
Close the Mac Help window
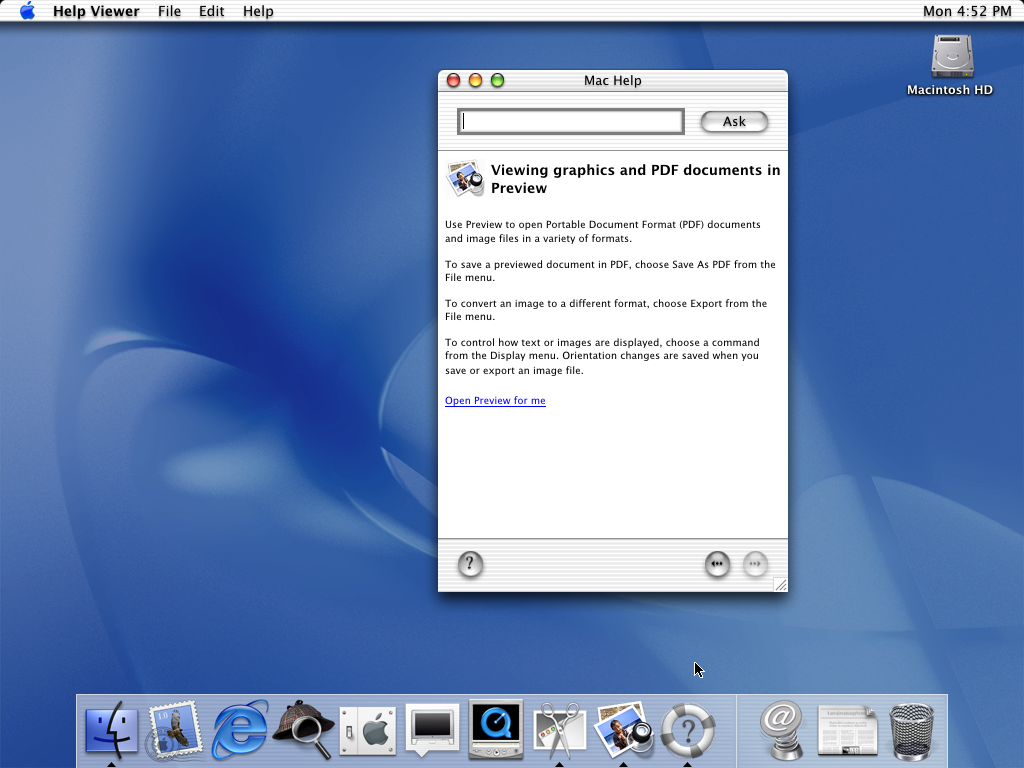453,80
